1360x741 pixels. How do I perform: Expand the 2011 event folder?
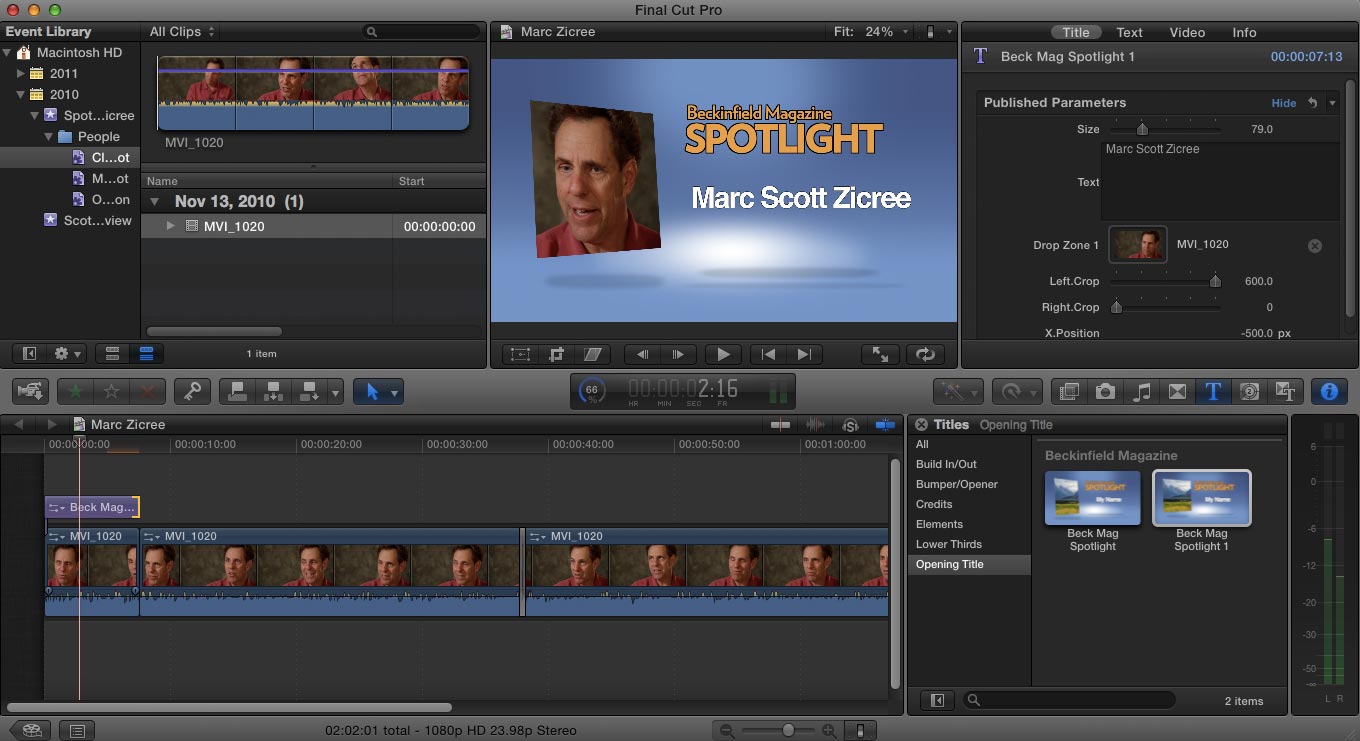[21, 74]
